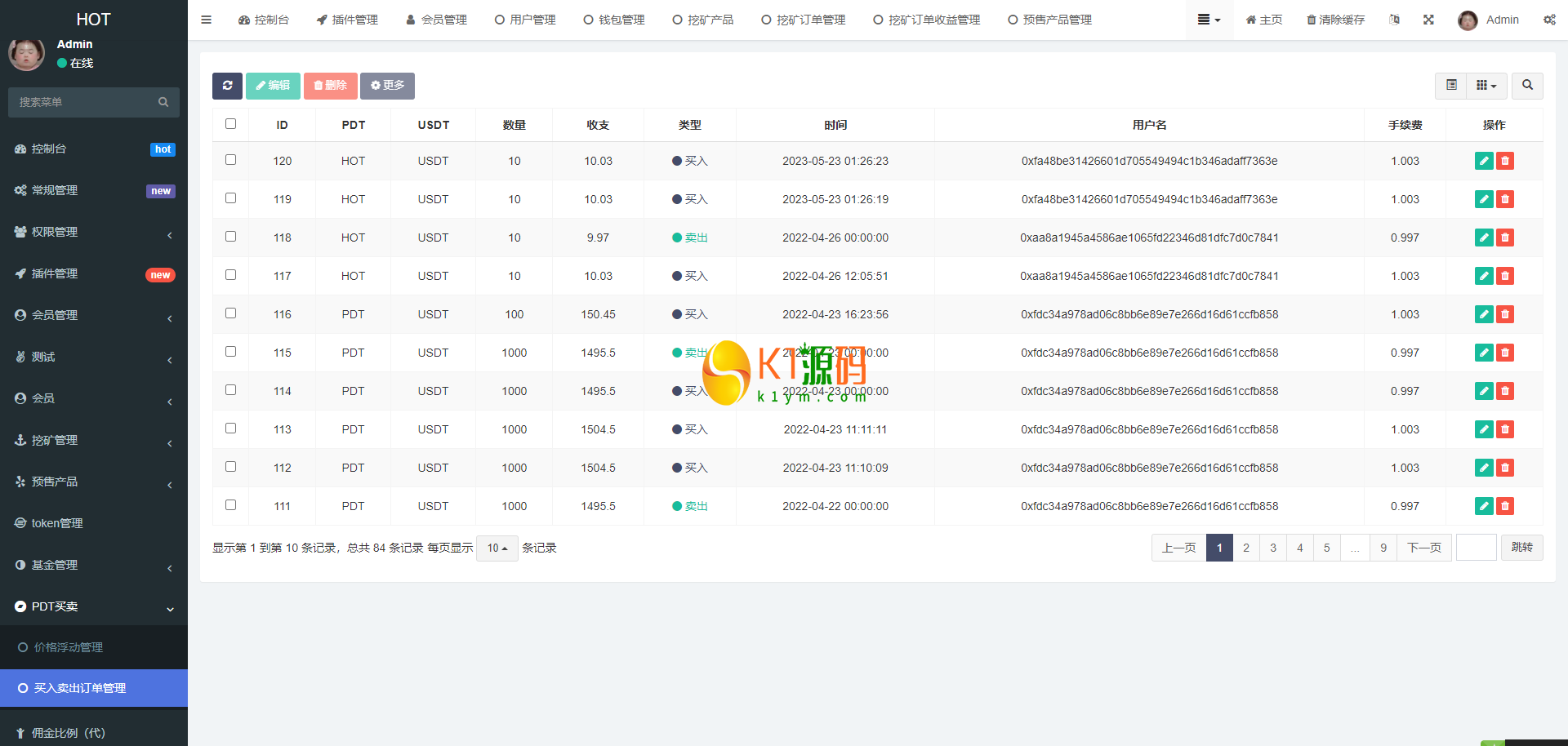1568x746 pixels.
Task: Toggle the sidebar hamburger menu icon
Action: click(x=207, y=20)
